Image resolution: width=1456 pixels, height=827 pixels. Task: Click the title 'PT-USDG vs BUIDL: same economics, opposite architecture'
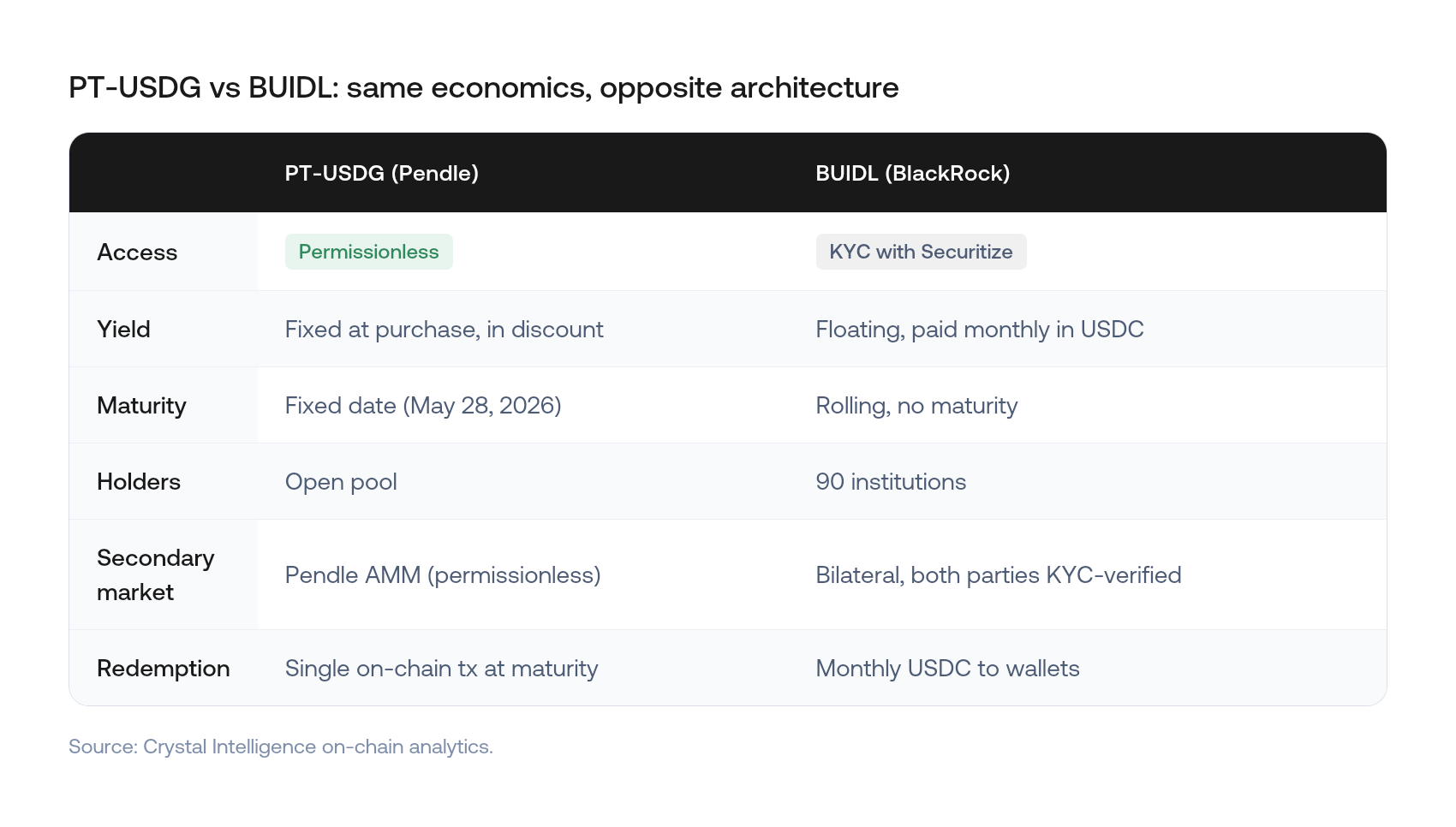pos(484,88)
